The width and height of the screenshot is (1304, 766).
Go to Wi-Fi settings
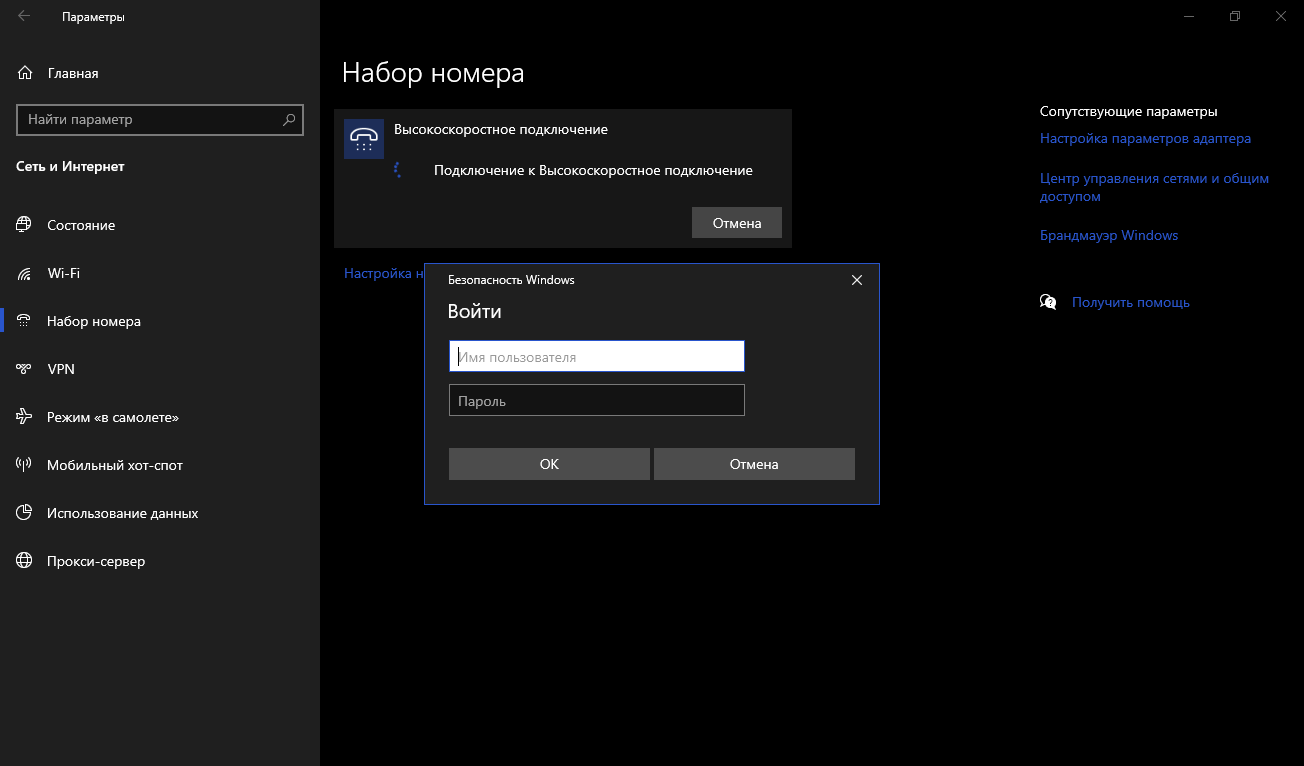160,273
